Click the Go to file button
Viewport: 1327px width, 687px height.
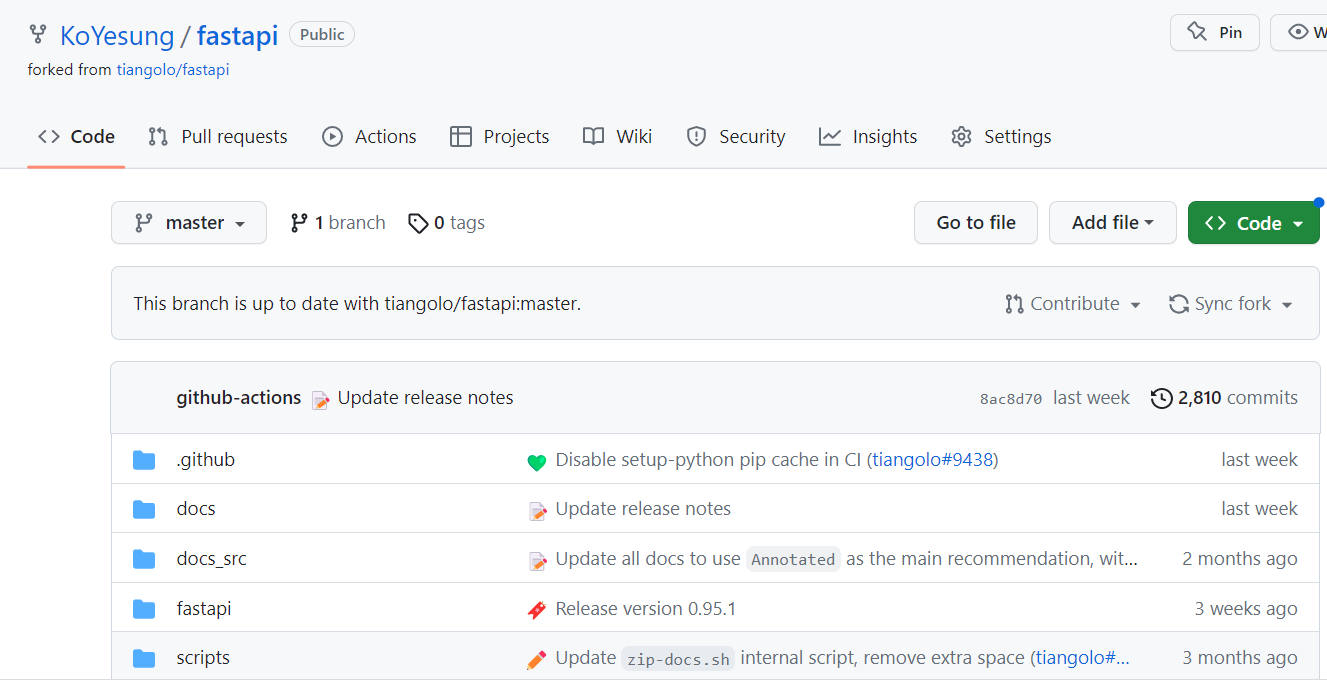(x=976, y=223)
